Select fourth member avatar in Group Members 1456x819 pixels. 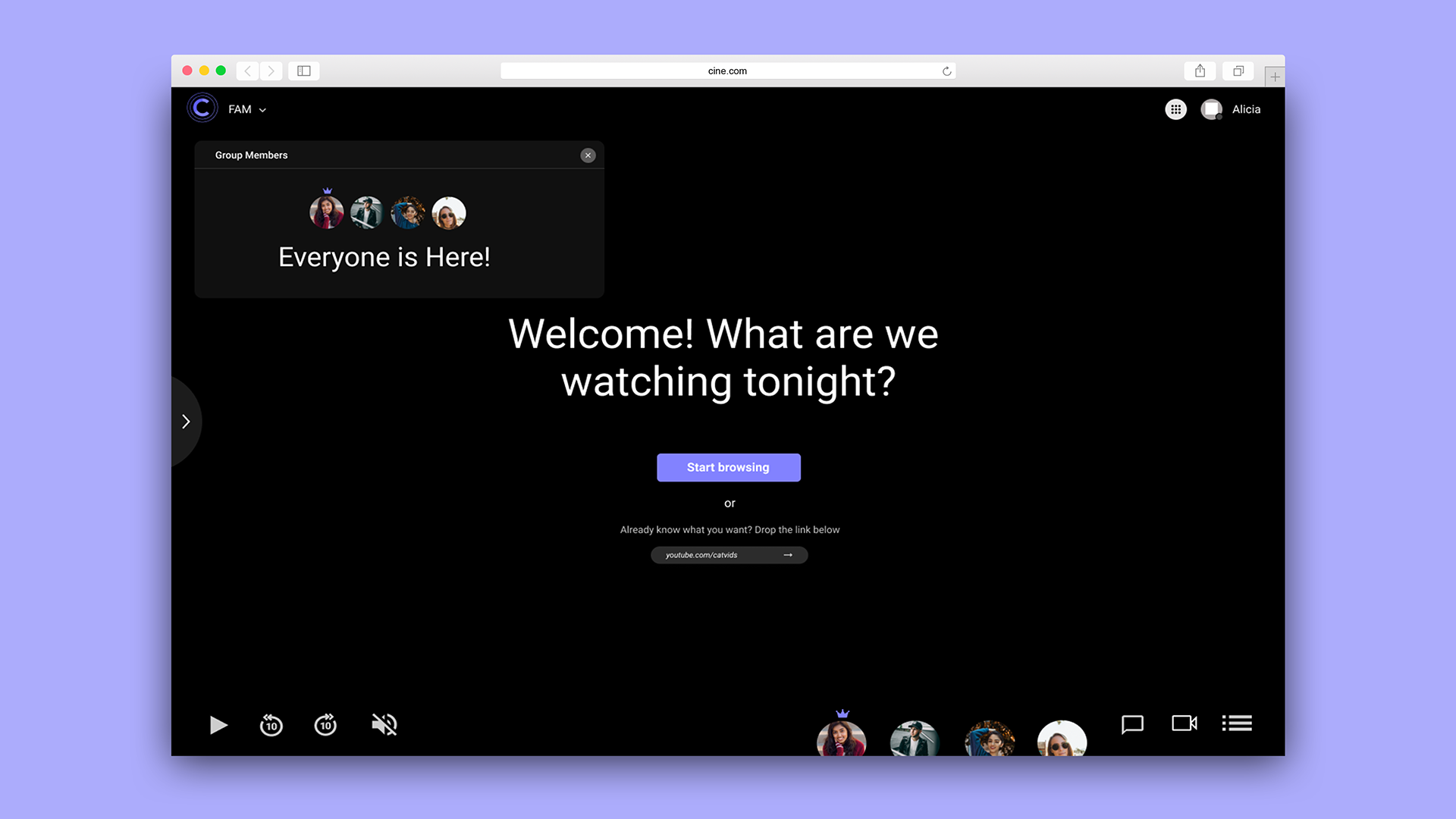pos(449,212)
